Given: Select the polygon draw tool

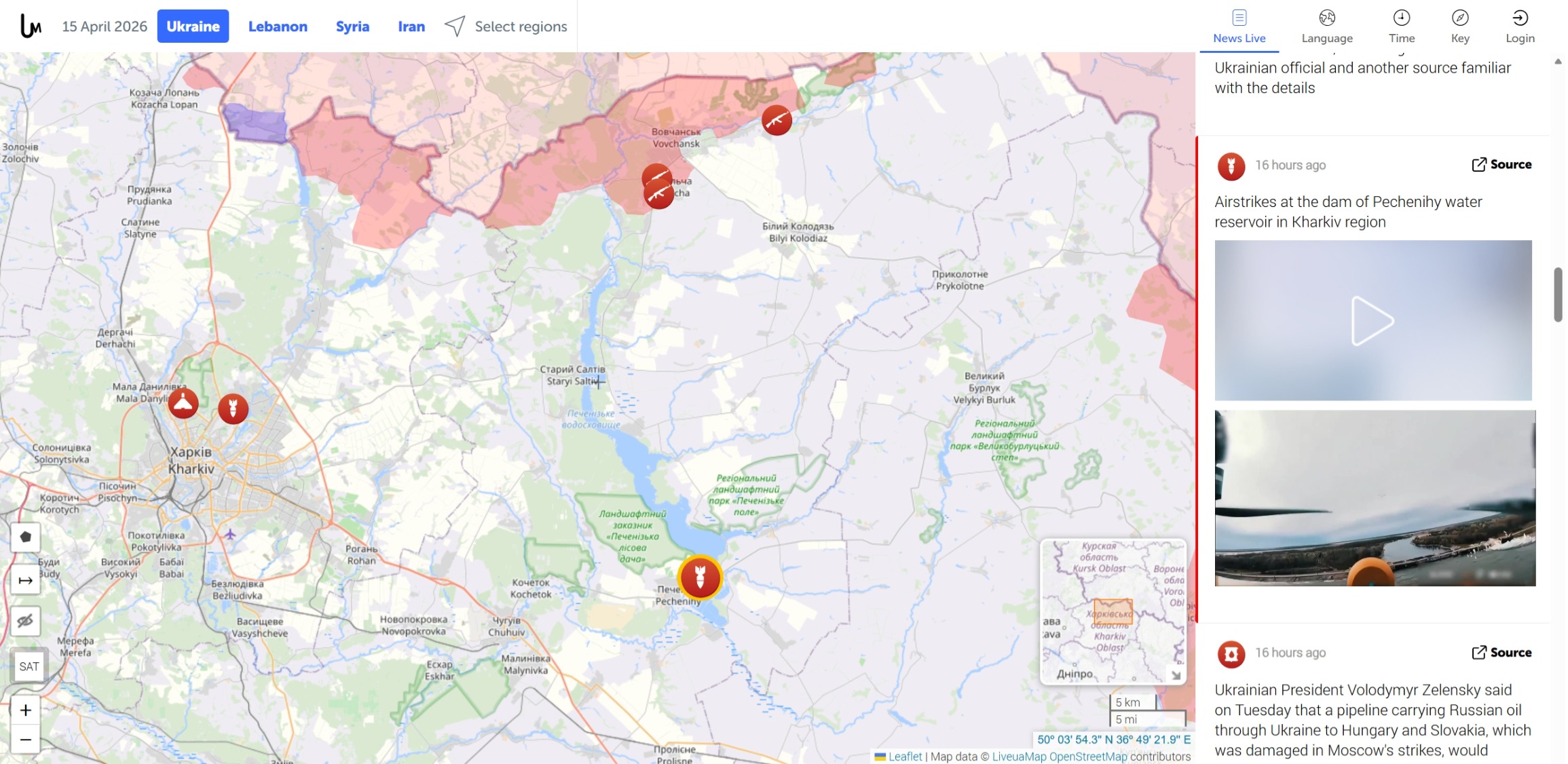Looking at the screenshot, I should coord(26,537).
